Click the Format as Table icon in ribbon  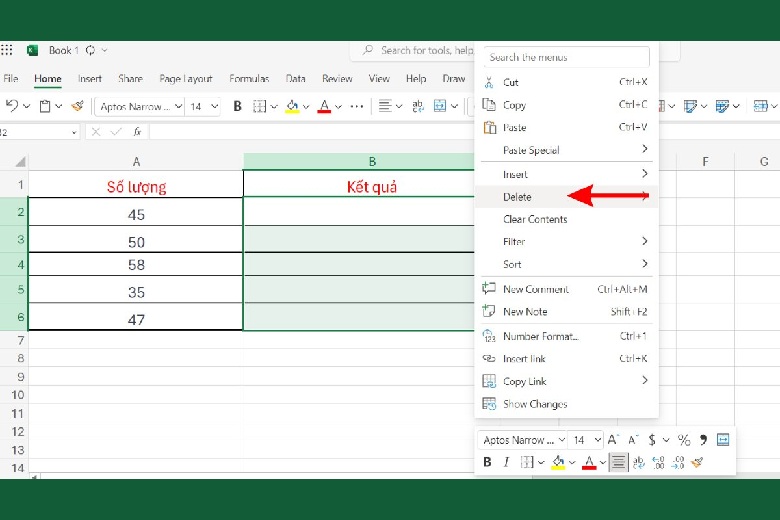pyautogui.click(x=722, y=106)
